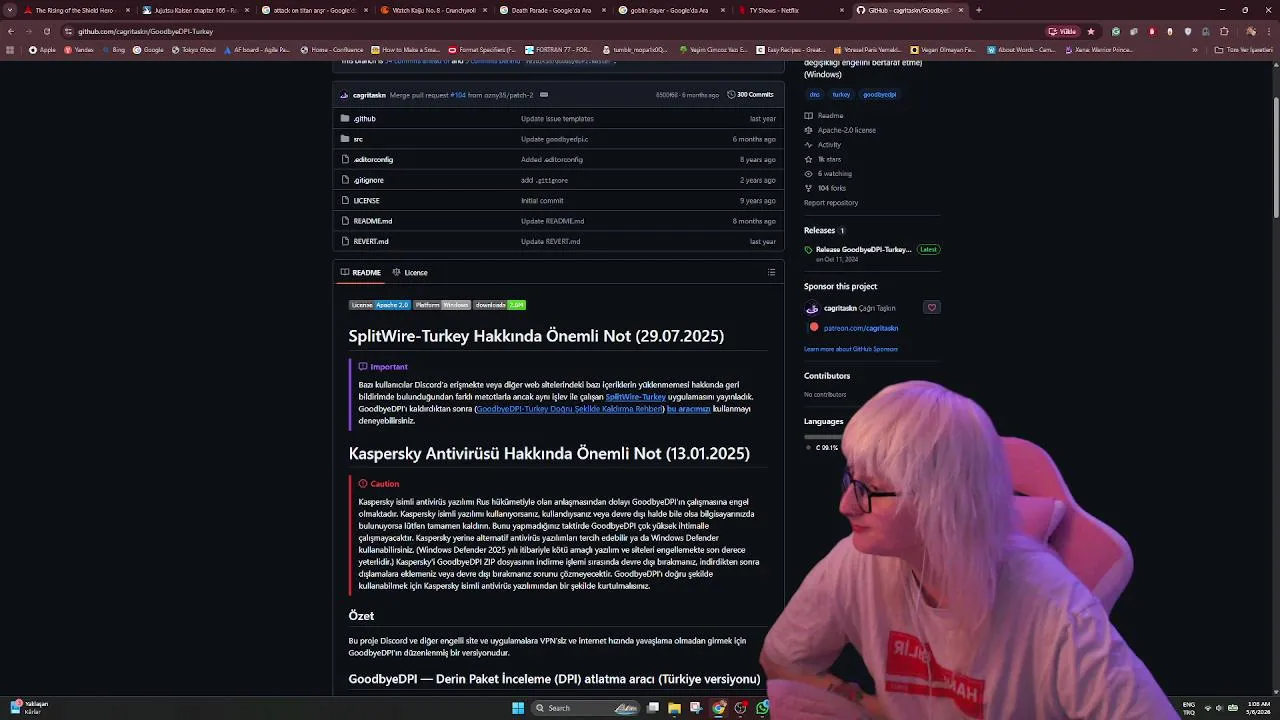Click Report repository link
Screen dimensions: 1280x720
pos(831,203)
